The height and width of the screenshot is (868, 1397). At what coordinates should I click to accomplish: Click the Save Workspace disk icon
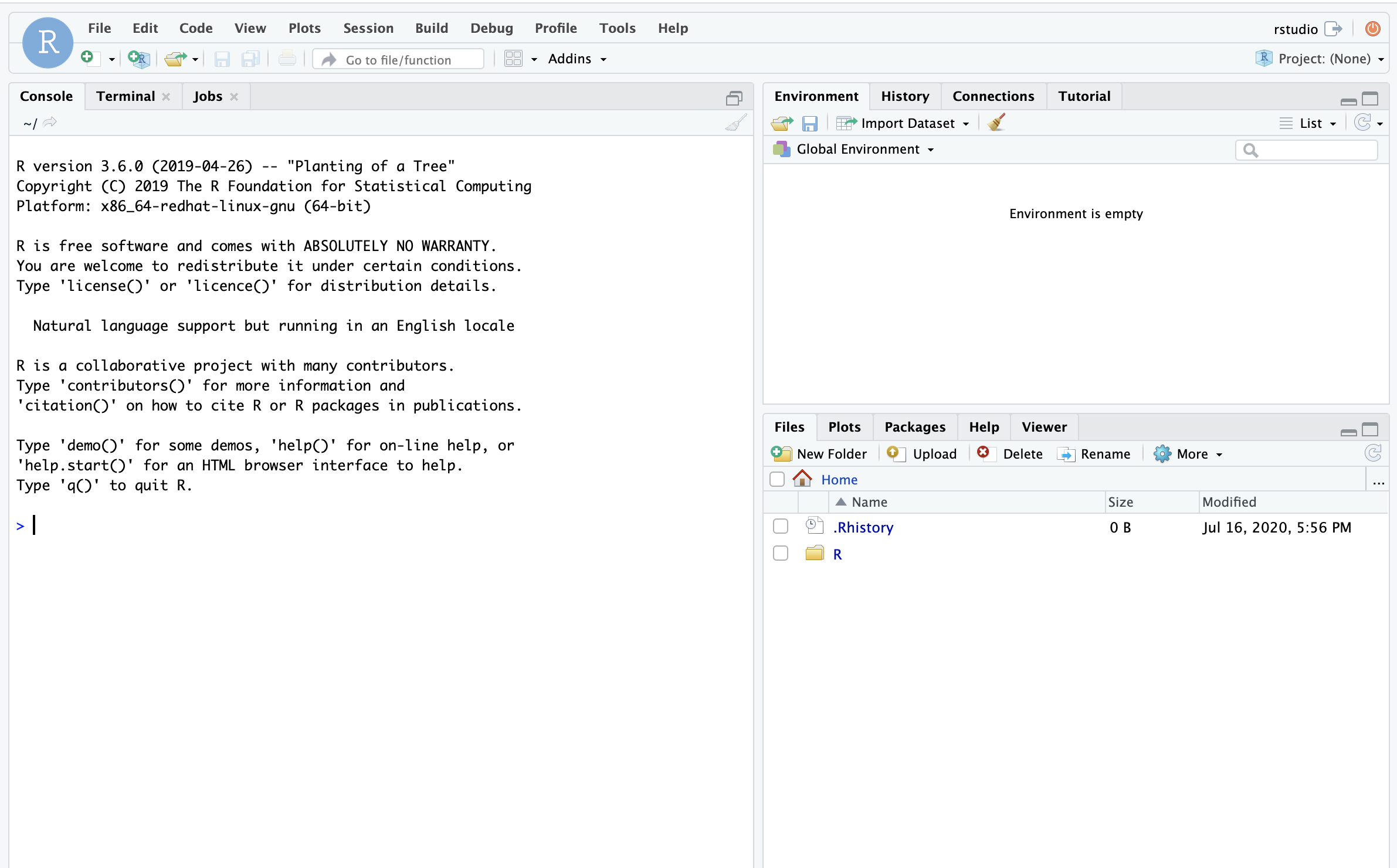pyautogui.click(x=810, y=123)
